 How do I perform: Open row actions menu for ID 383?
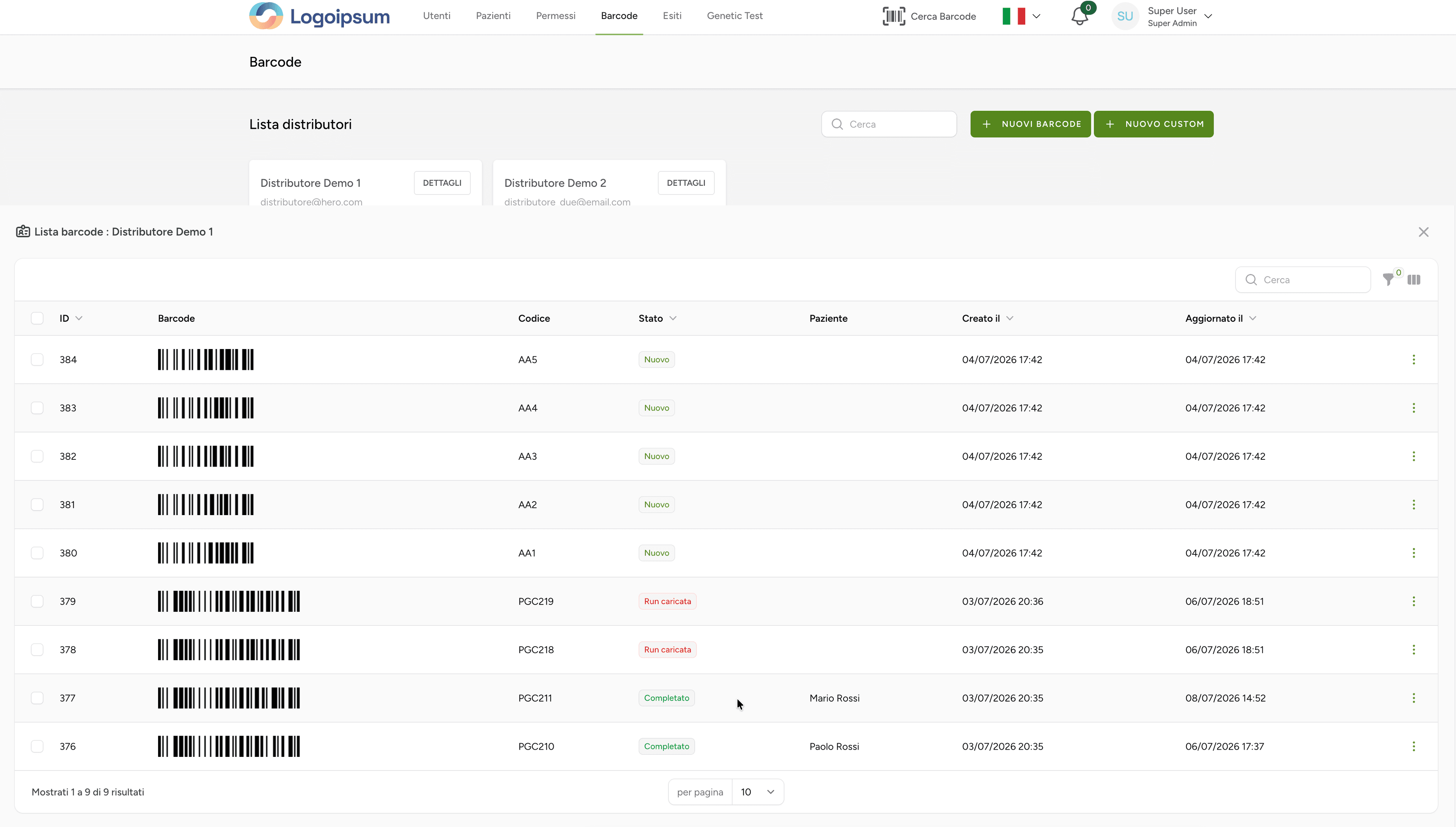[x=1414, y=408]
